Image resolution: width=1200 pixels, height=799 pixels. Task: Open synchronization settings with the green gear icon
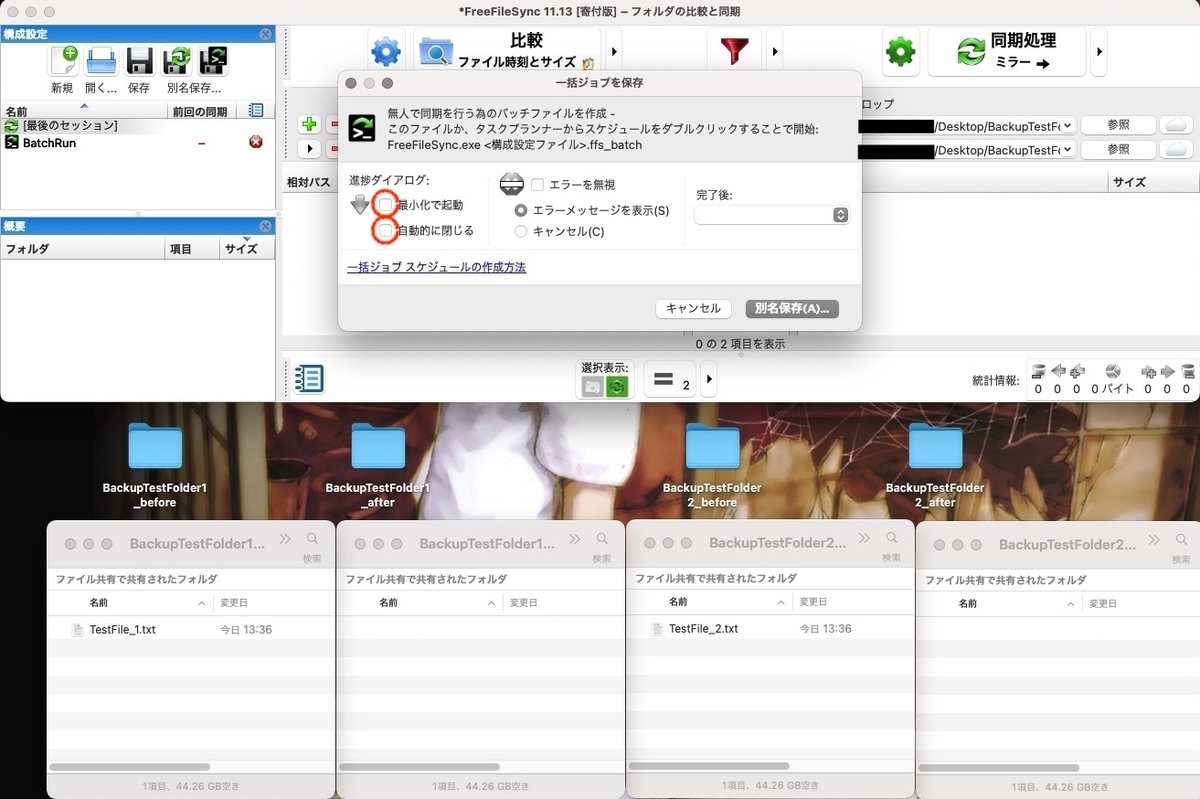click(x=899, y=49)
